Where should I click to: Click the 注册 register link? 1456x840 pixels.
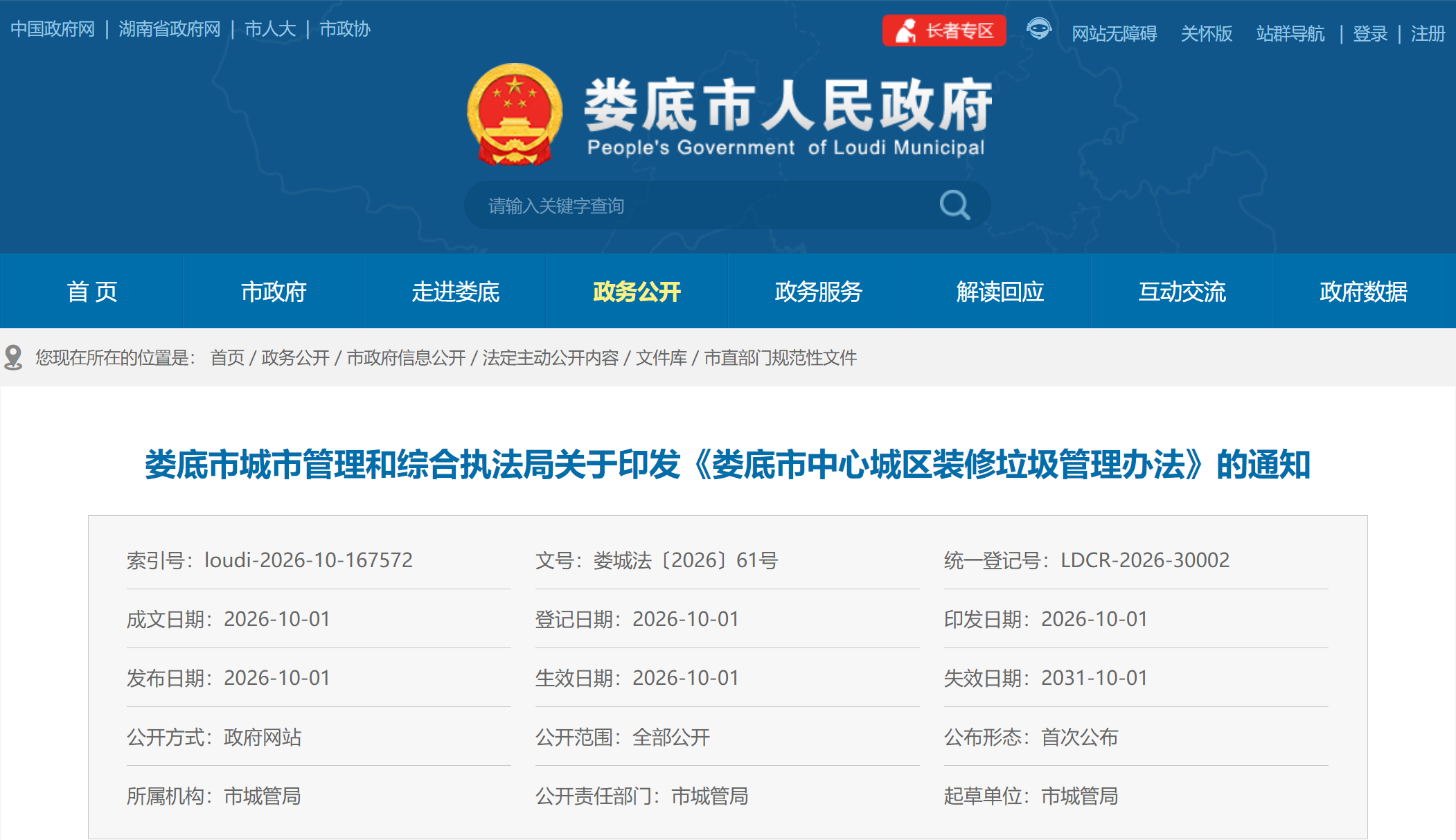[1428, 33]
